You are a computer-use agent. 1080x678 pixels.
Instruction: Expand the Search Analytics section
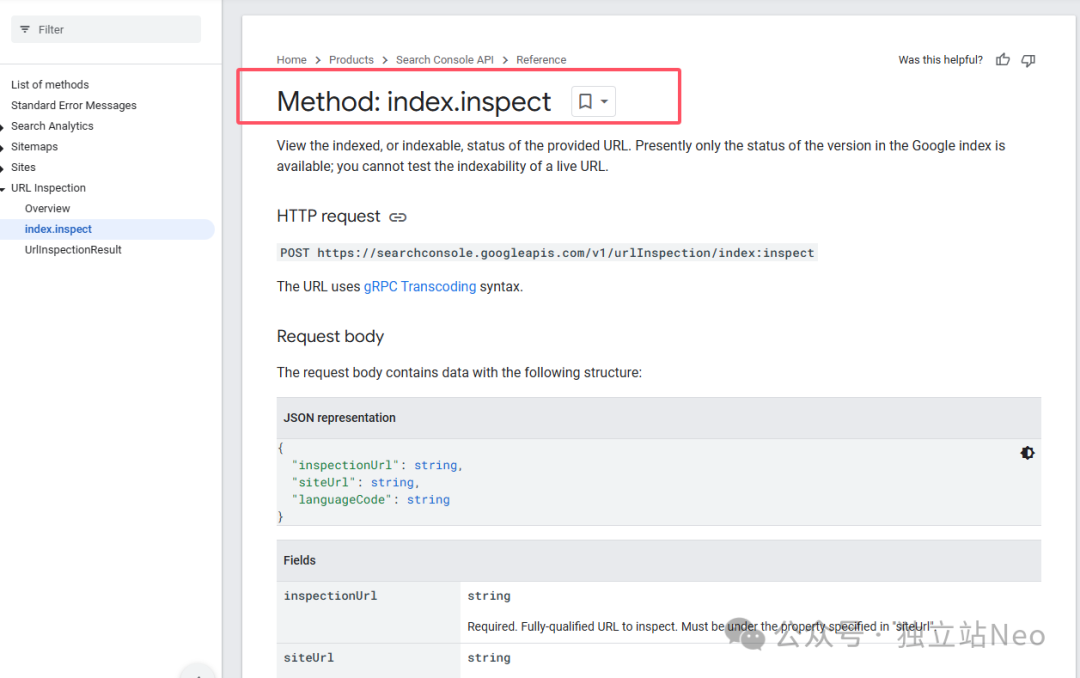click(x=4, y=126)
